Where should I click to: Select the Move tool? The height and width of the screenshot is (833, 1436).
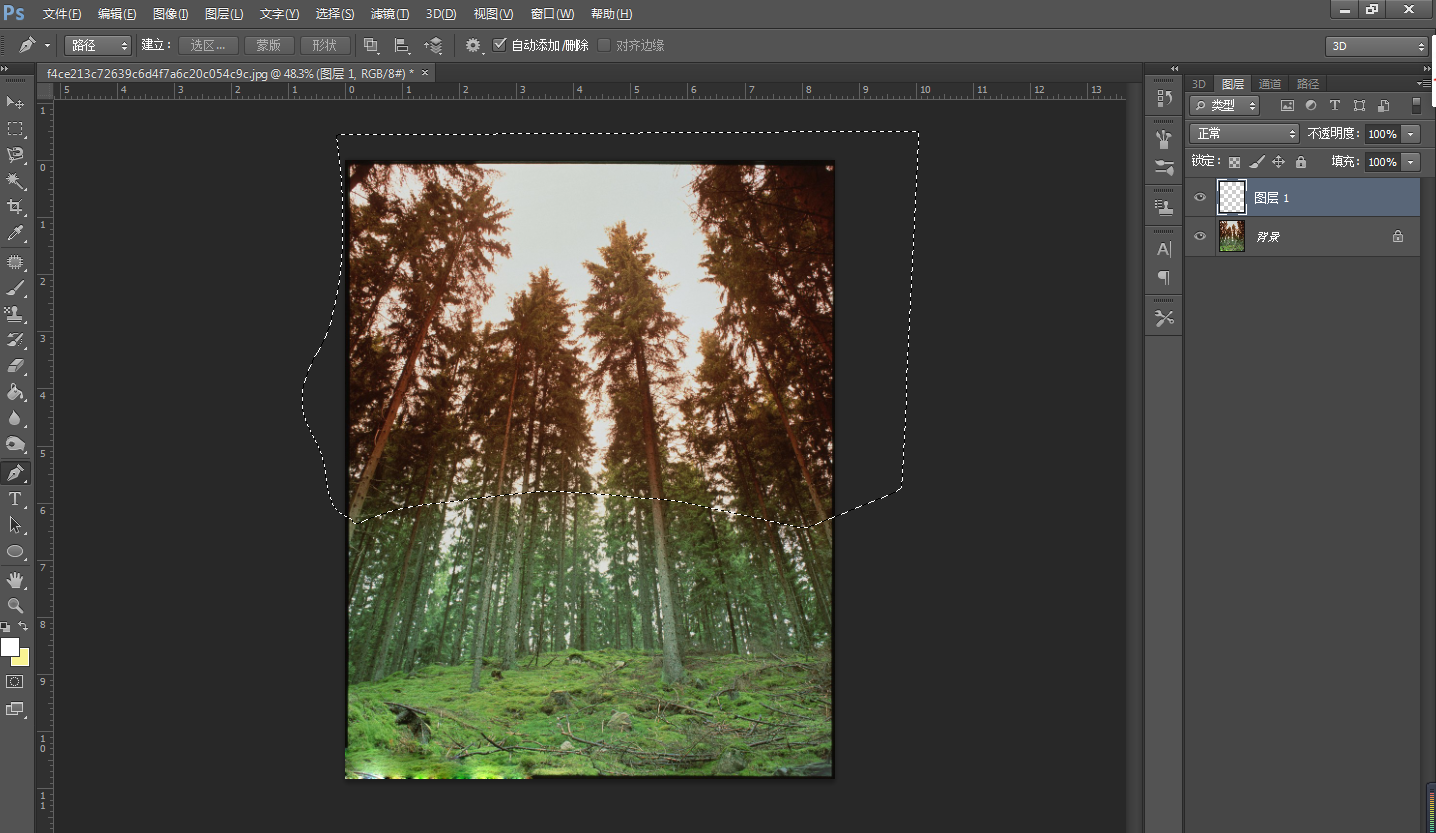pyautogui.click(x=15, y=102)
